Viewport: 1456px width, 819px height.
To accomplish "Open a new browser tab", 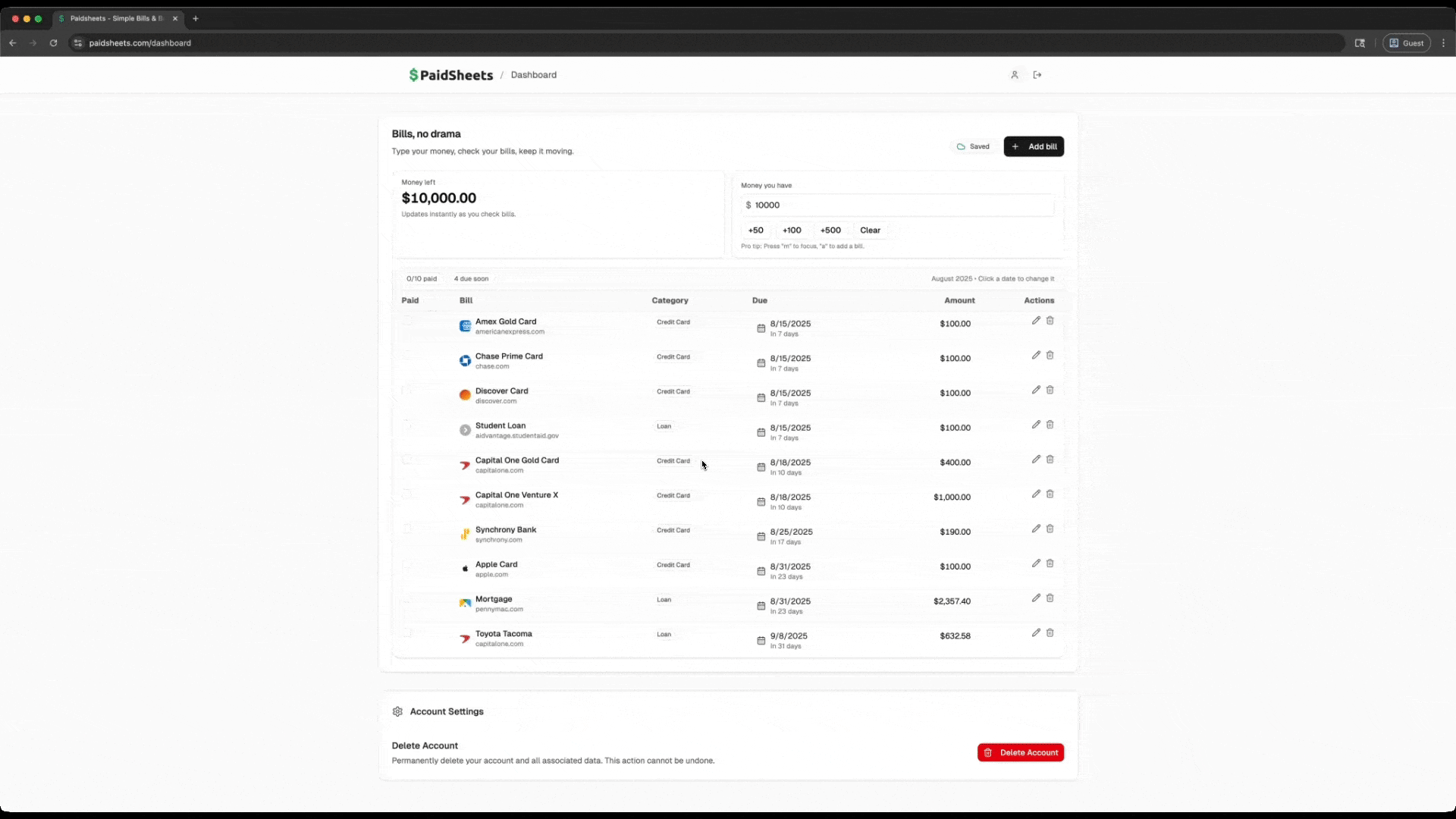I will coord(196,18).
